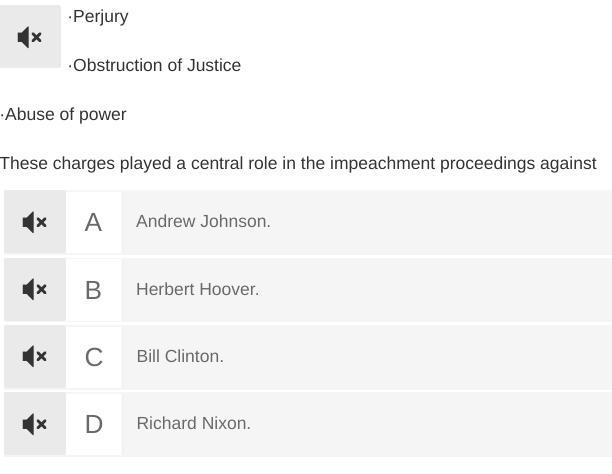Click the speaker icon beside Richard Nixon

[x=34, y=423]
